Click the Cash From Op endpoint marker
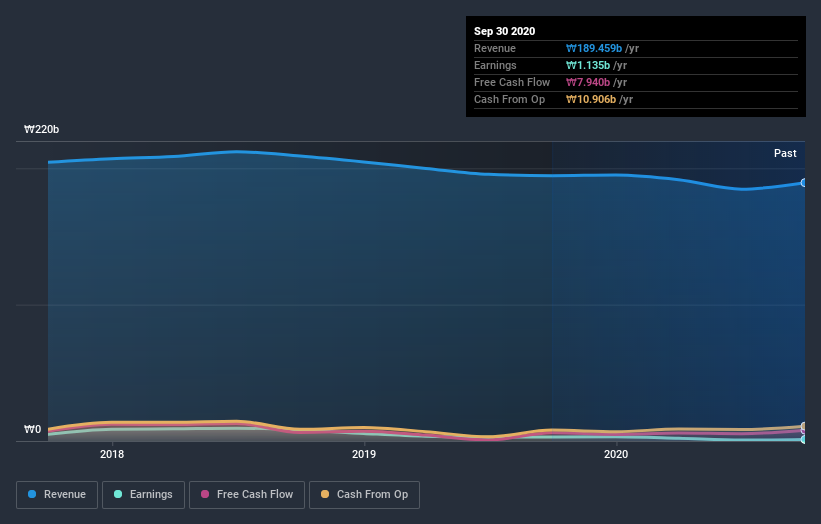 [804, 426]
